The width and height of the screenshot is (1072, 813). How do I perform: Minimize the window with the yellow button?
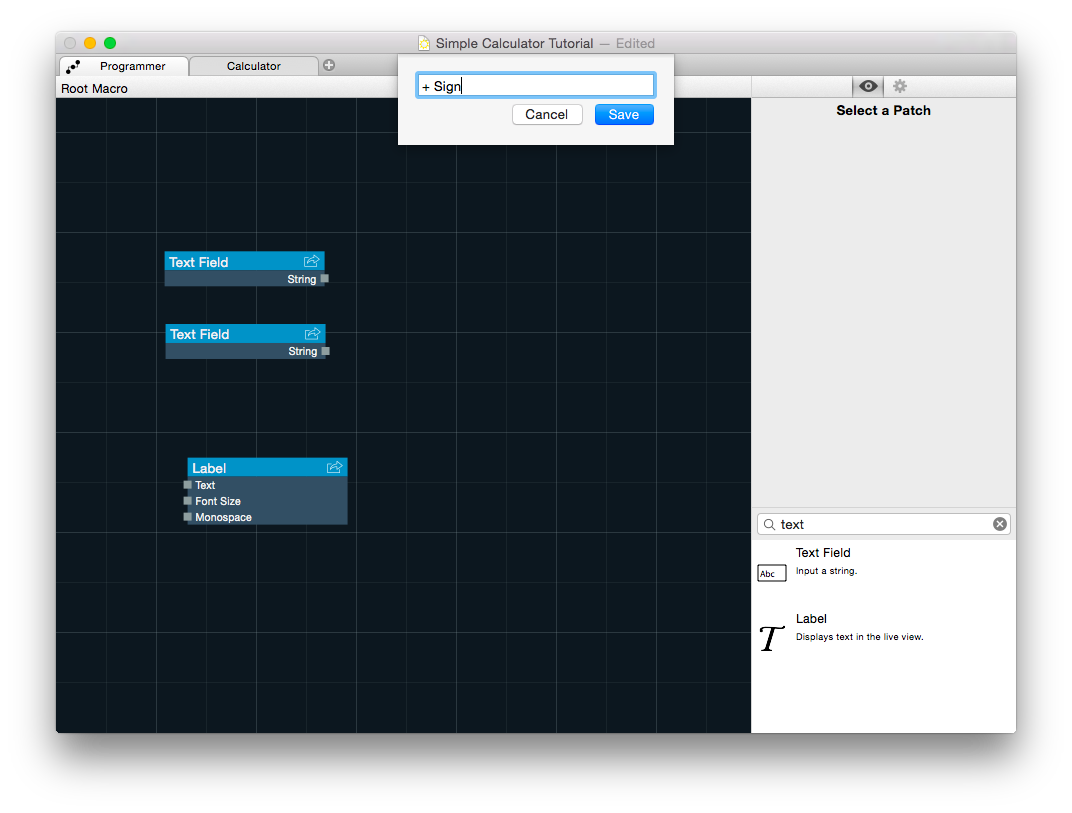90,43
